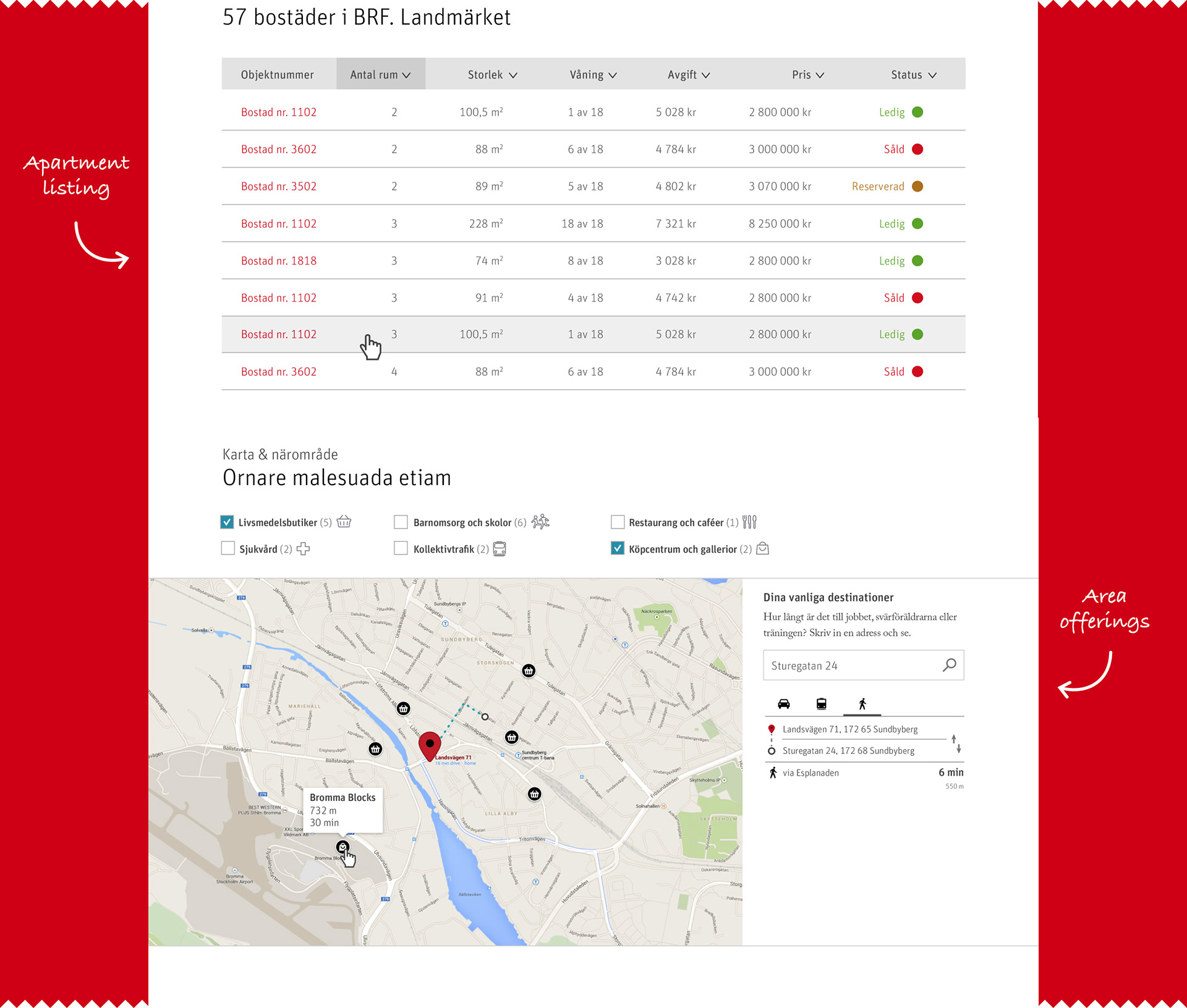Click the Bromma Blocks shopping marker on map
This screenshot has height=1008, width=1187.
342,846
